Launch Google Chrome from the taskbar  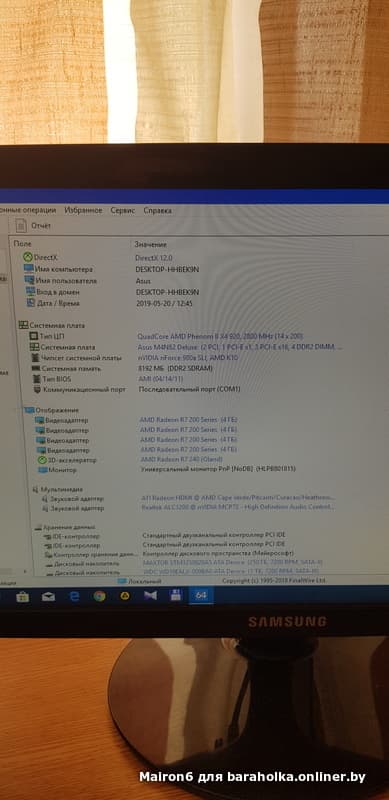coord(100,595)
